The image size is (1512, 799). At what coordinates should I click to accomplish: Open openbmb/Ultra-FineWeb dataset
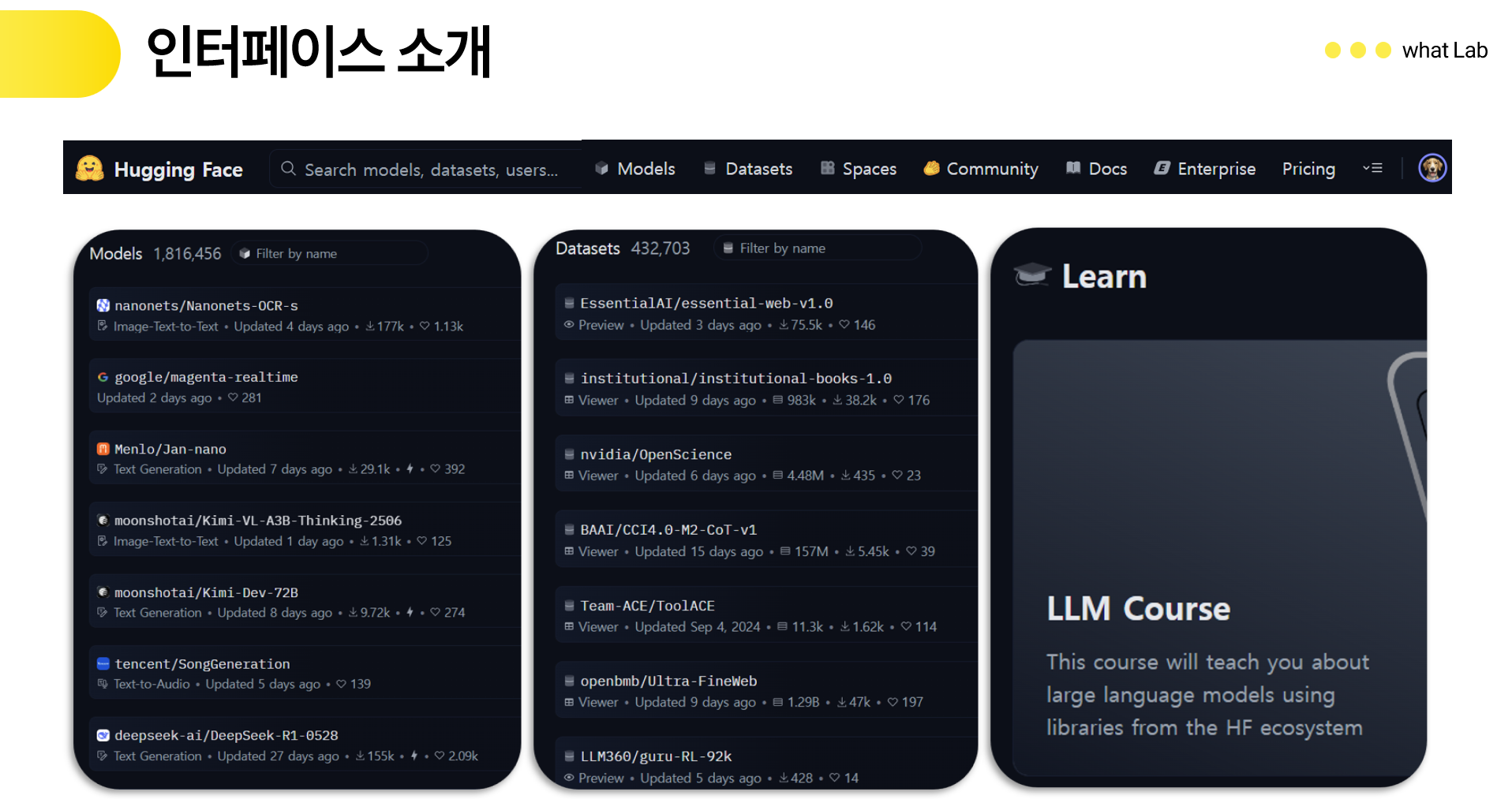pyautogui.click(x=668, y=681)
